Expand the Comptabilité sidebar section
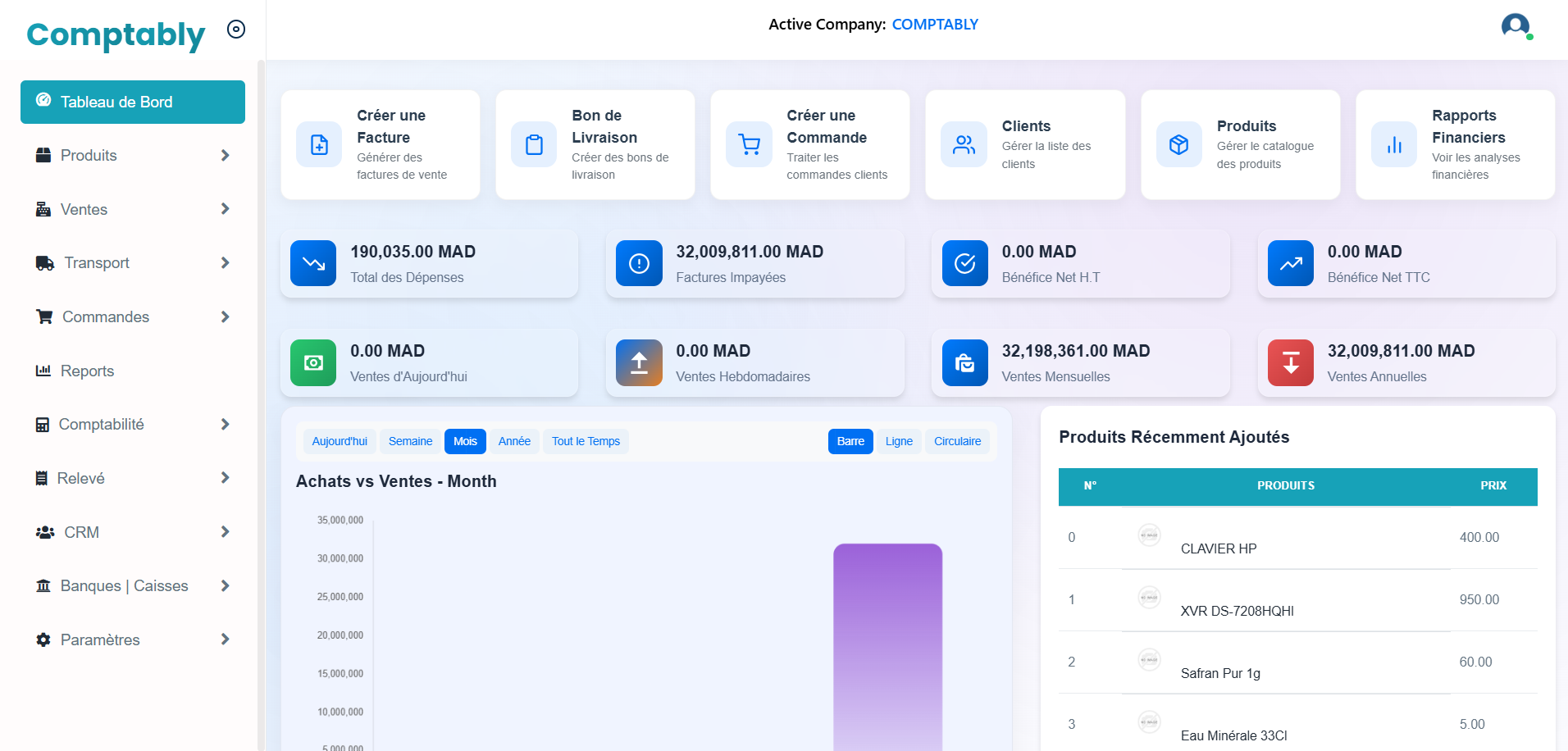The width and height of the screenshot is (1568, 751). click(133, 425)
